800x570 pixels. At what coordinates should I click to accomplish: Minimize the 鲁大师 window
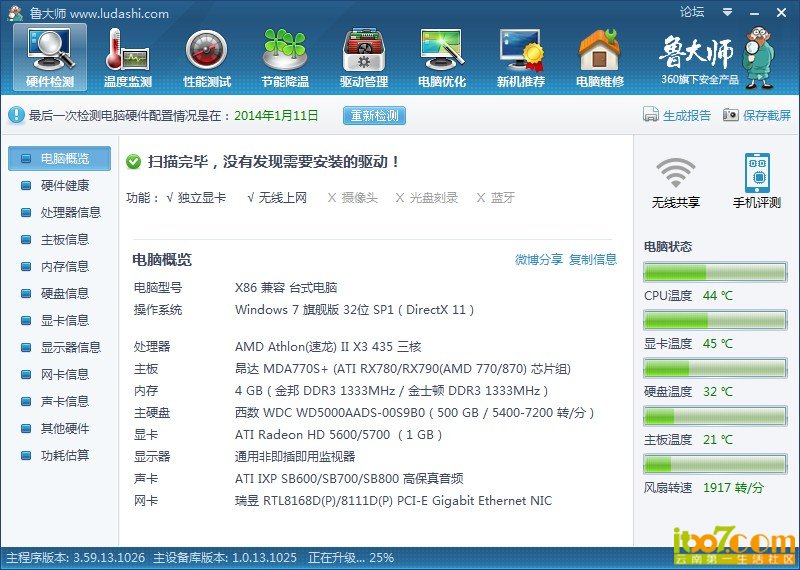pos(756,13)
